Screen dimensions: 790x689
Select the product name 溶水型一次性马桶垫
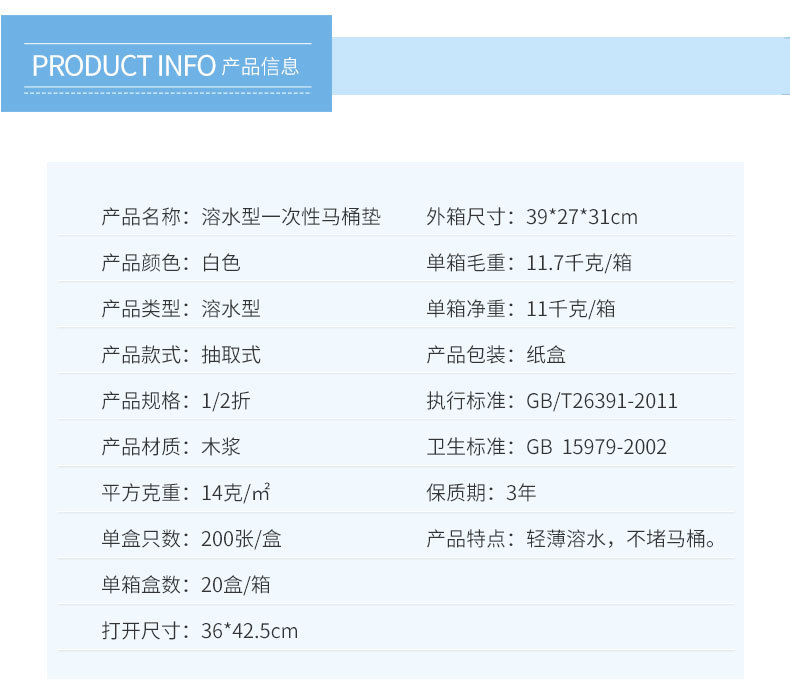(291, 217)
